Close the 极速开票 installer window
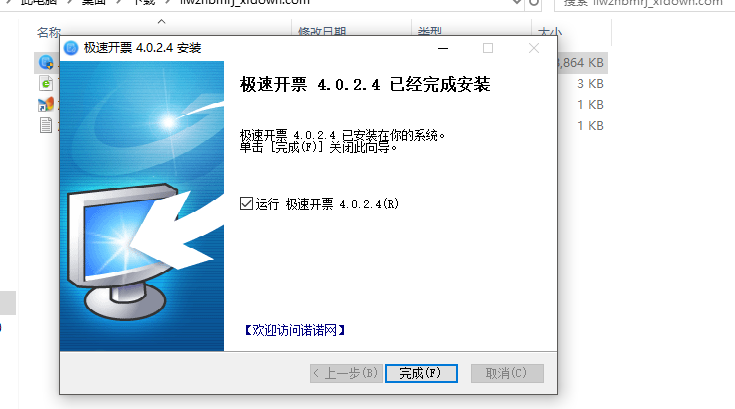This screenshot has height=409, width=735. coord(534,47)
